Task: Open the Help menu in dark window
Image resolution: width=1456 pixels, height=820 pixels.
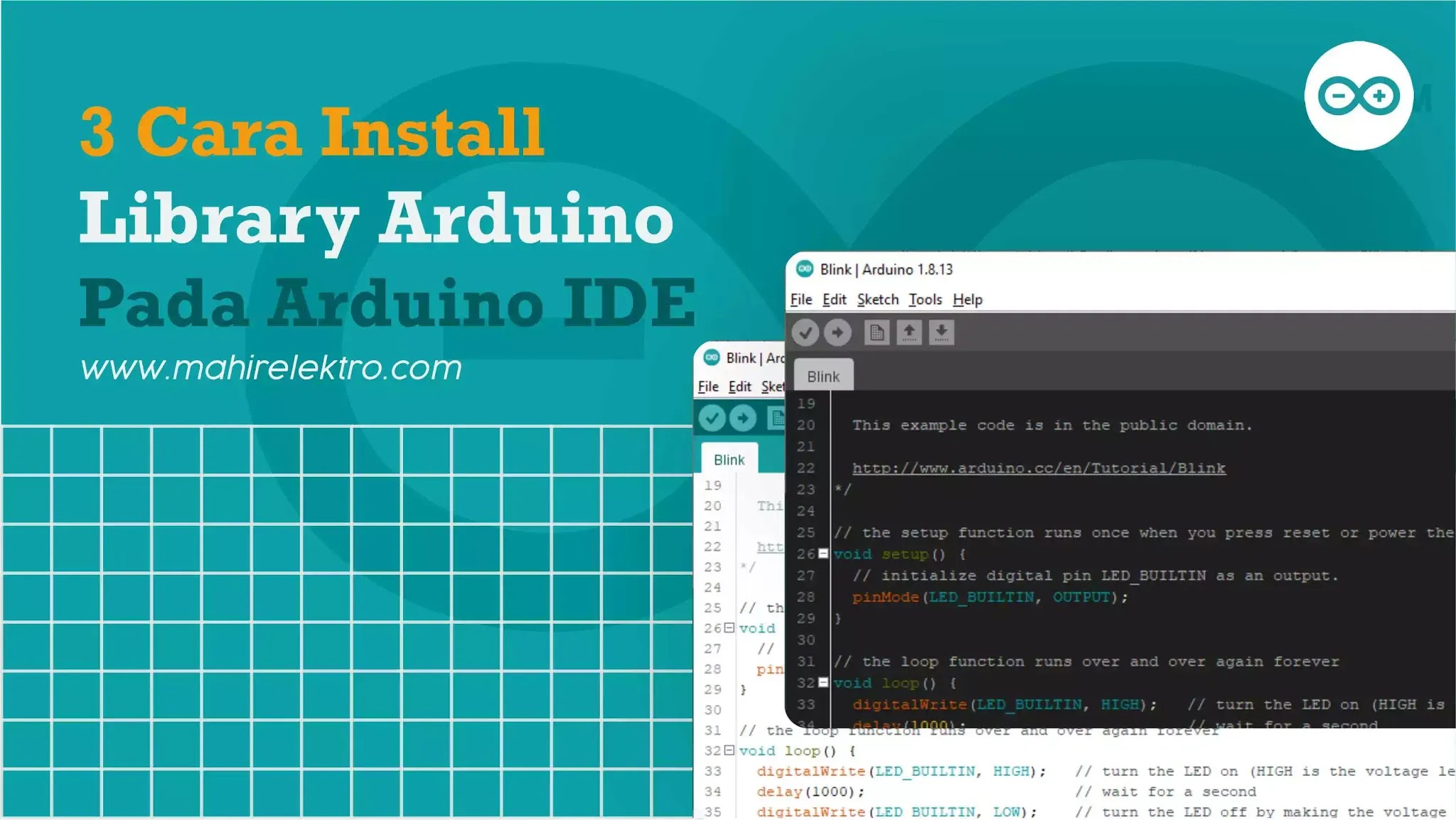Action: 967,300
